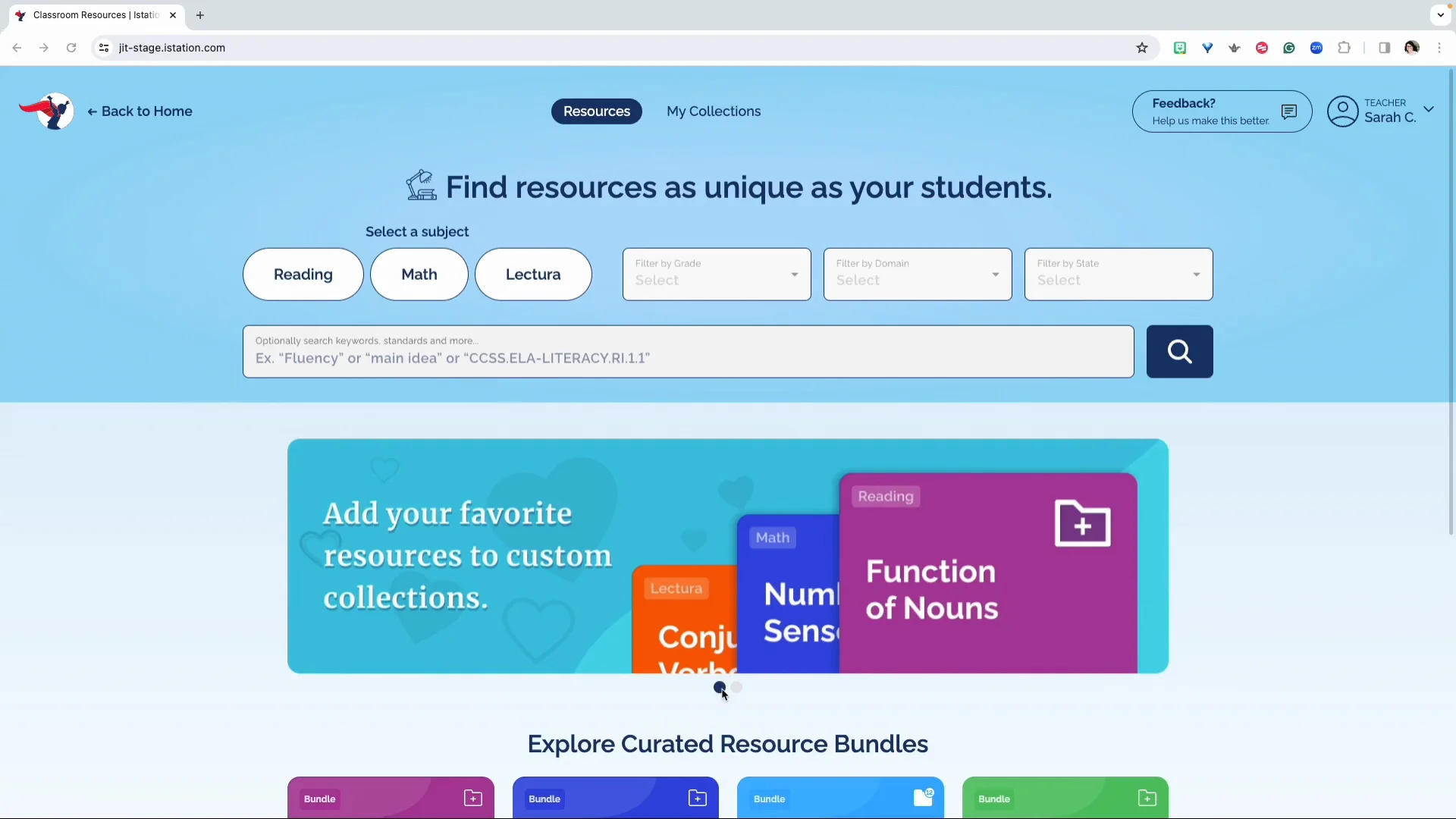Click the magnifier search button
The image size is (1456, 819).
pyautogui.click(x=1179, y=352)
